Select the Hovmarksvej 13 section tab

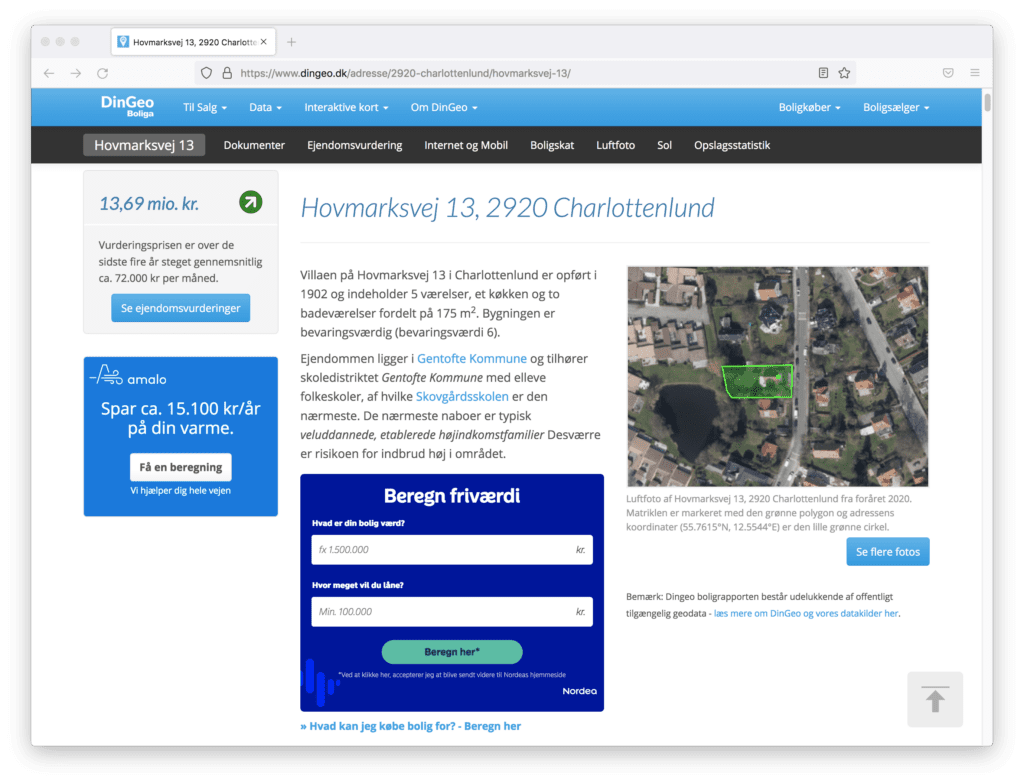[144, 145]
